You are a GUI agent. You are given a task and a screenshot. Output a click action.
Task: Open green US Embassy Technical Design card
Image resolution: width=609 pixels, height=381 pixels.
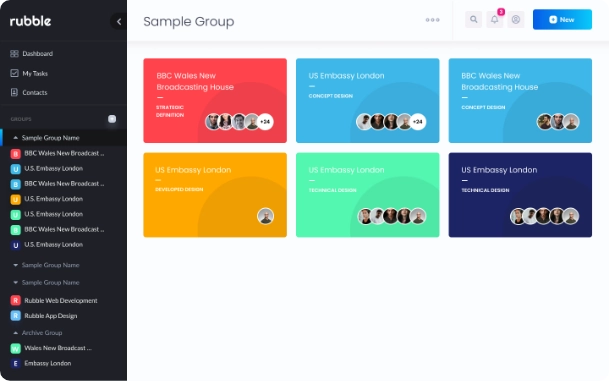point(367,195)
